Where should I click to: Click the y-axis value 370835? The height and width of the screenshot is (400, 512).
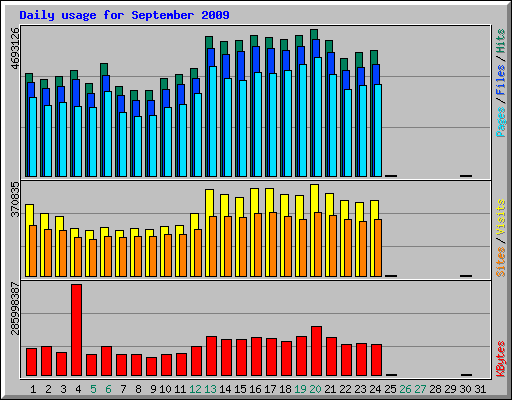15,200
